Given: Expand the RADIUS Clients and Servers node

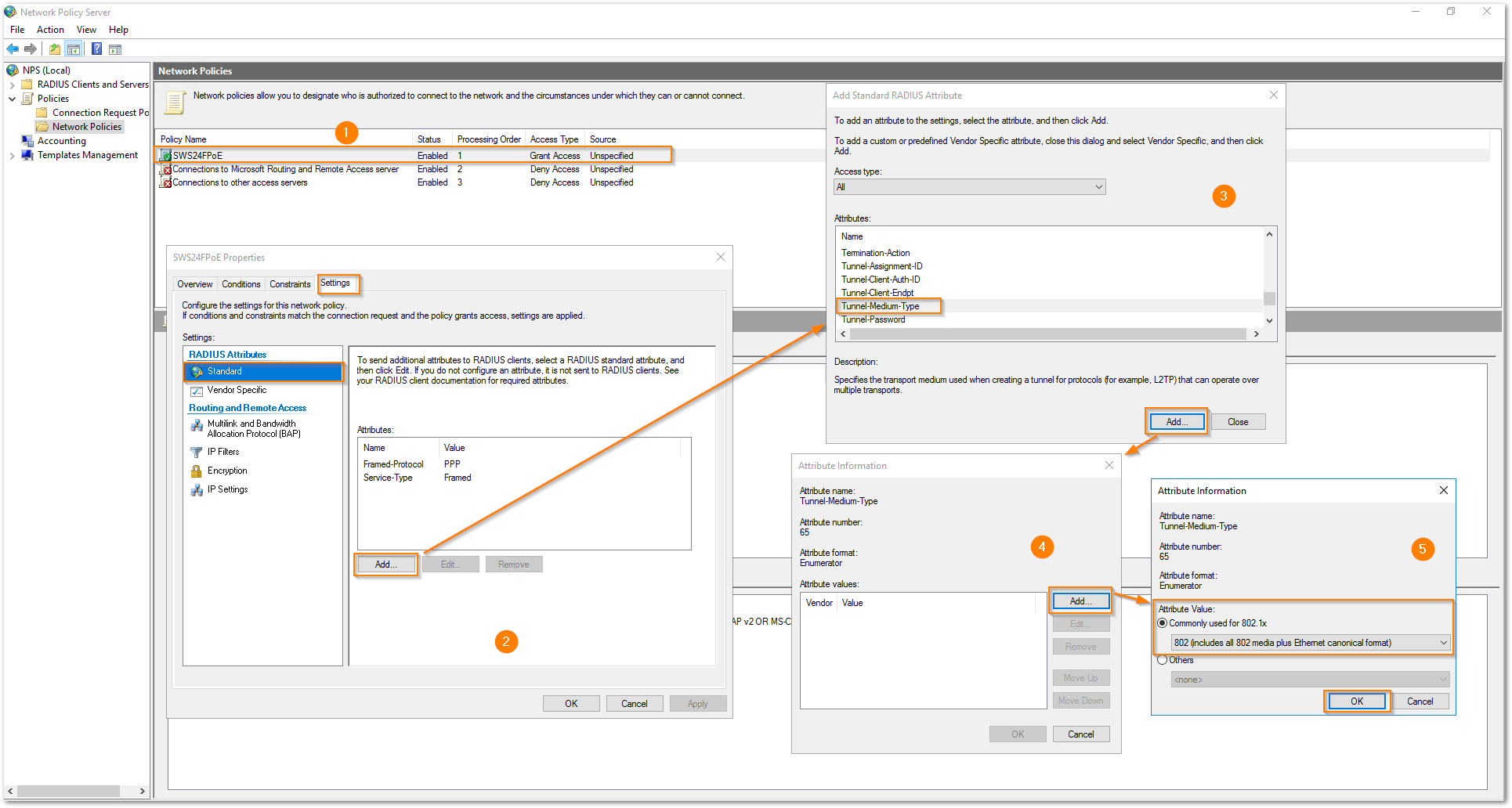Looking at the screenshot, I should (12, 85).
